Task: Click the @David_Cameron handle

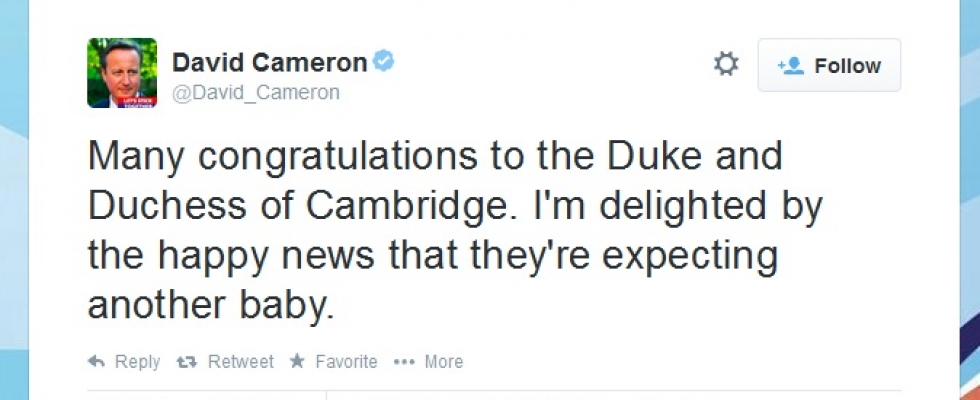Action: click(256, 93)
